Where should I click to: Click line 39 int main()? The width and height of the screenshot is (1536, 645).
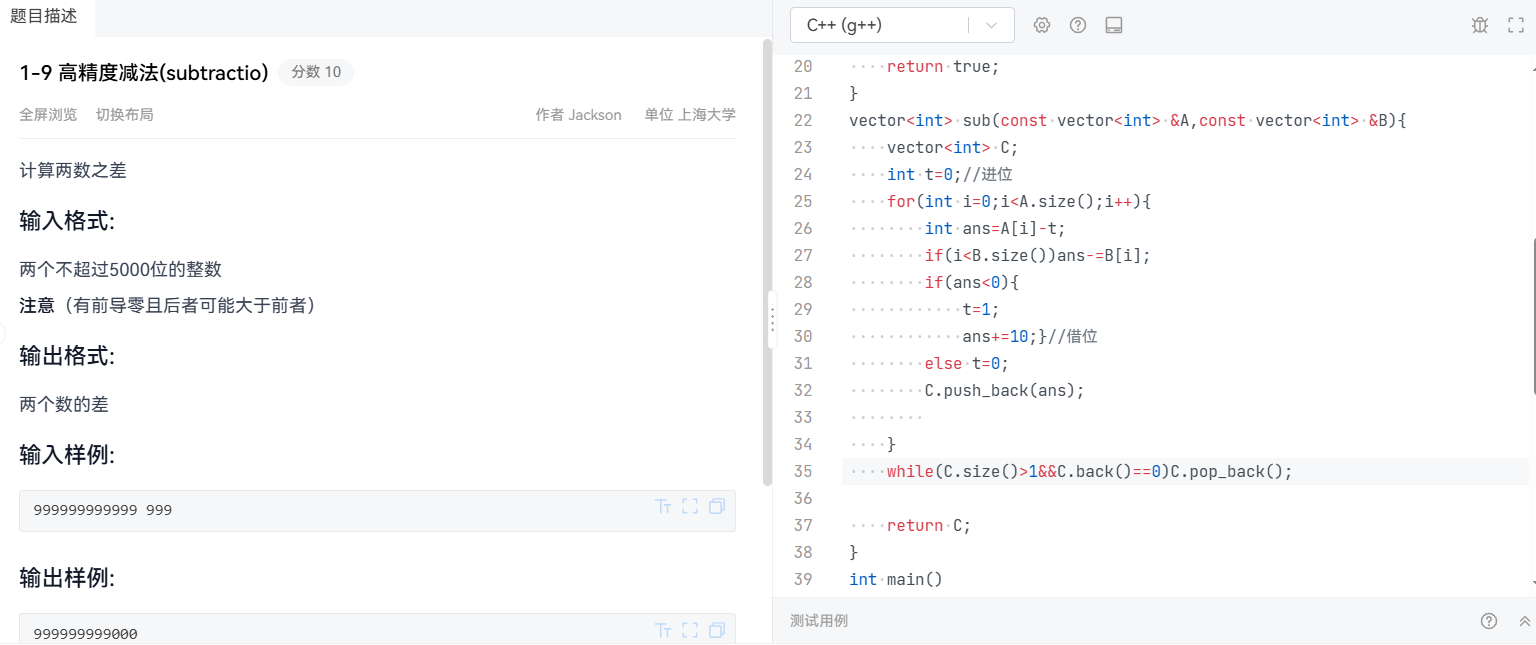click(x=896, y=579)
